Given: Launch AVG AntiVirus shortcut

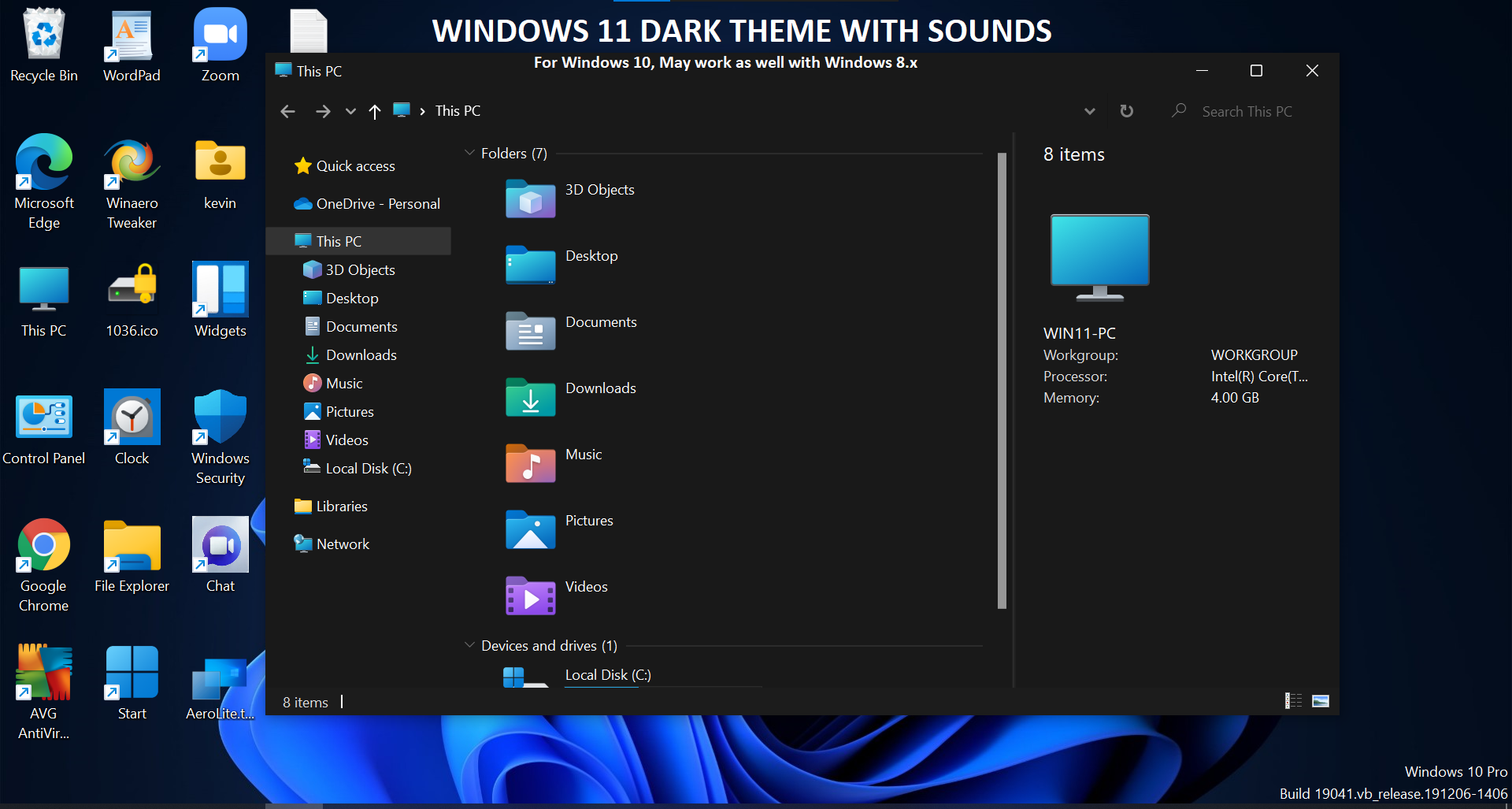Looking at the screenshot, I should coord(44,692).
